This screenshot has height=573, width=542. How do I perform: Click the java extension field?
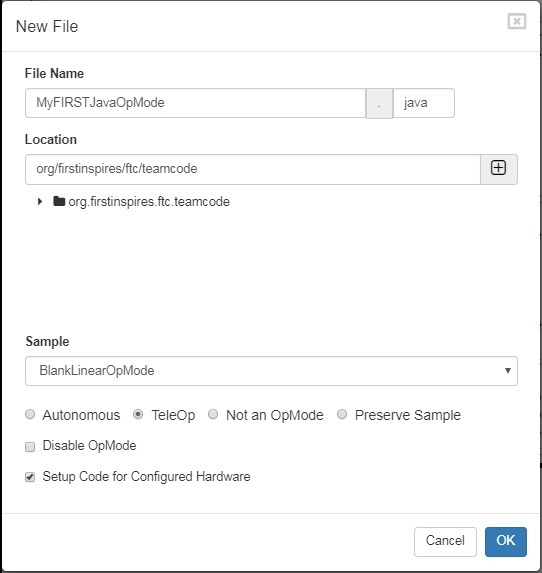coord(424,103)
